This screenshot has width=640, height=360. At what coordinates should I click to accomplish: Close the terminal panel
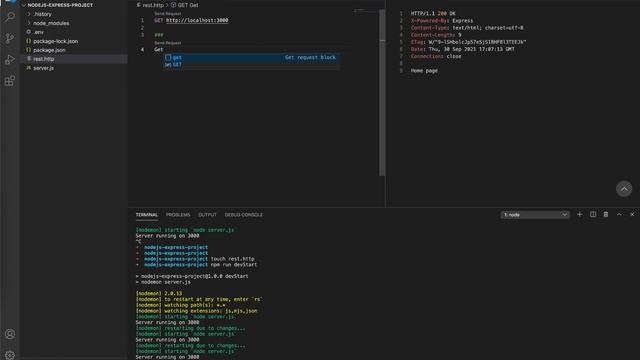pos(632,214)
